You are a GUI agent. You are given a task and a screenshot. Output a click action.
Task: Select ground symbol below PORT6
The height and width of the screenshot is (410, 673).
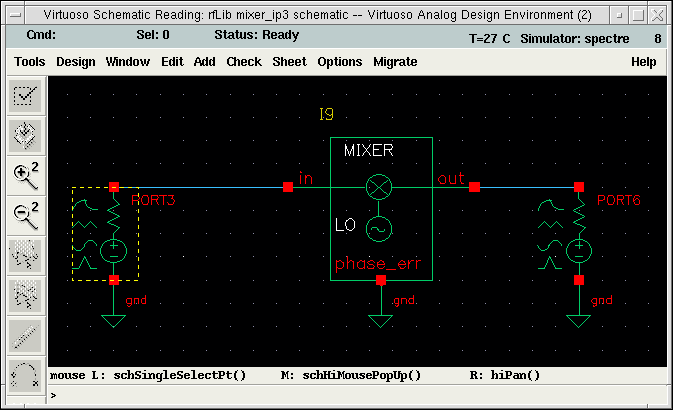579,320
